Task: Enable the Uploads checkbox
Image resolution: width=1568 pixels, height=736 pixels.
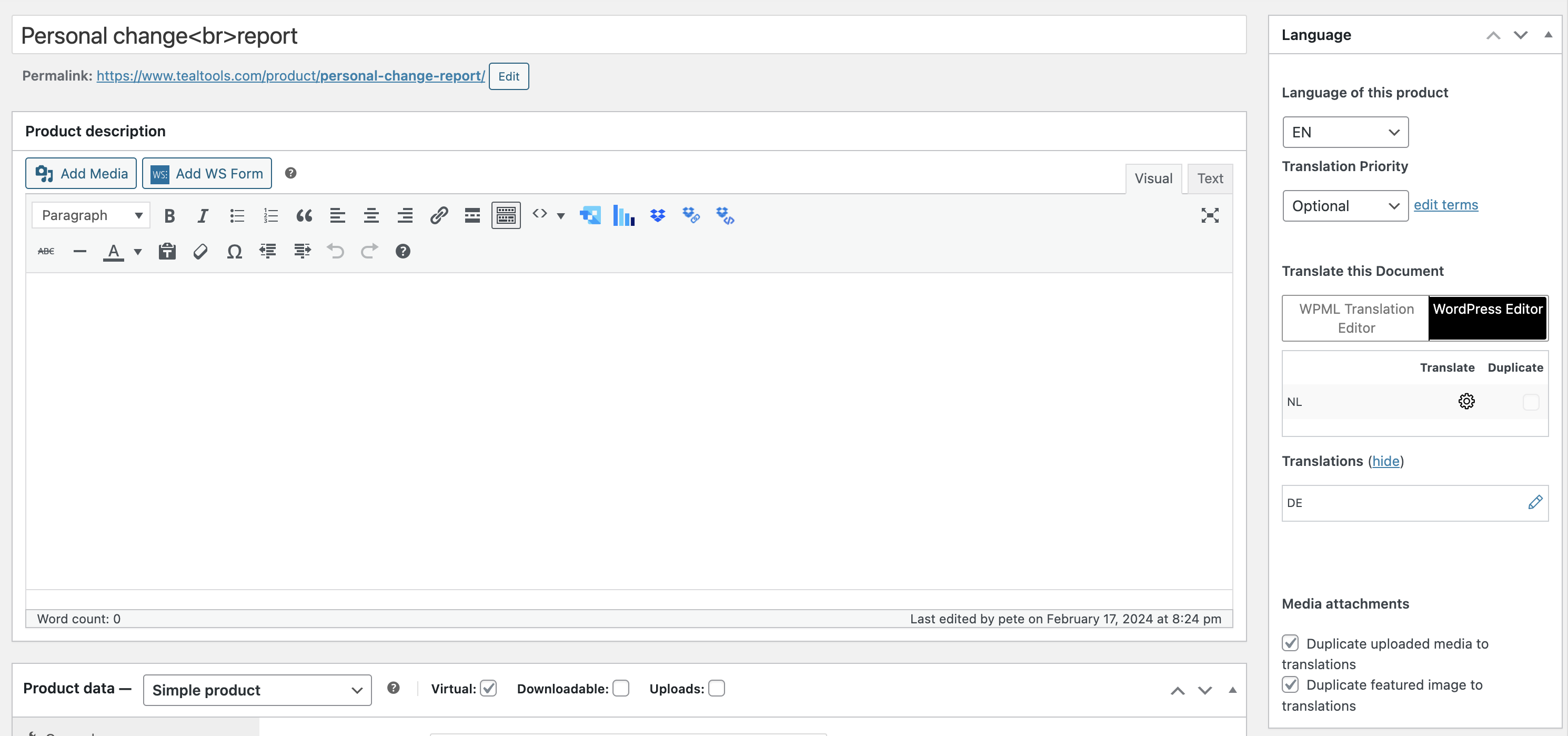Action: click(x=717, y=689)
